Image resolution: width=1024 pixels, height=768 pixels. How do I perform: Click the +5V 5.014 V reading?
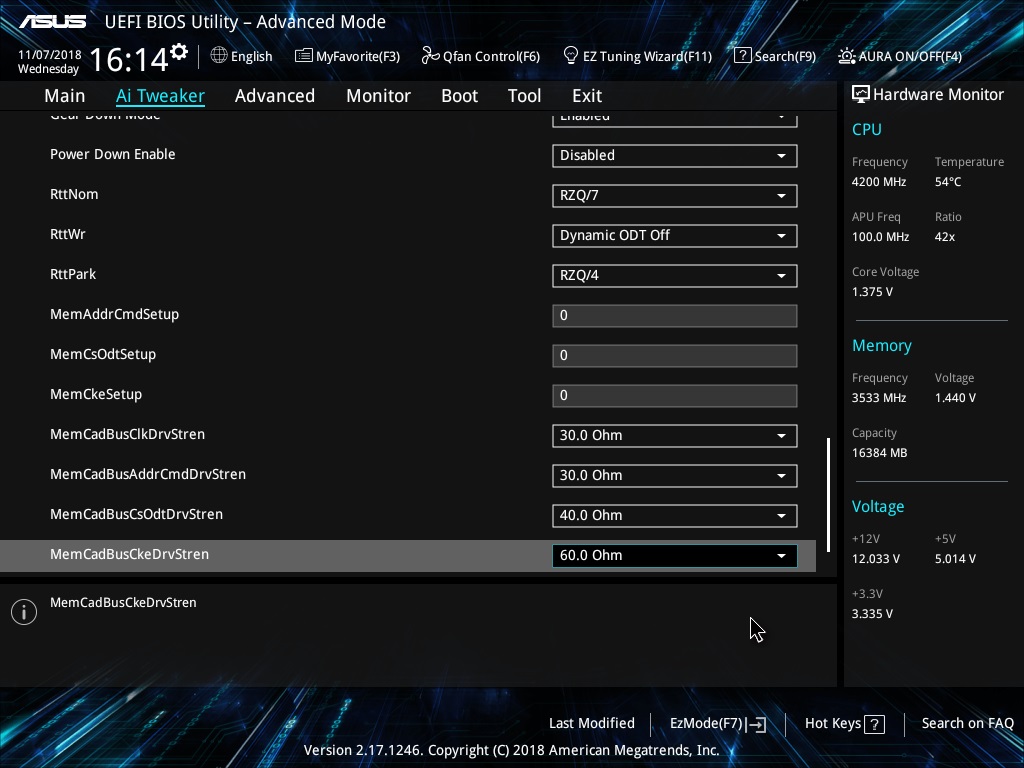click(955, 559)
